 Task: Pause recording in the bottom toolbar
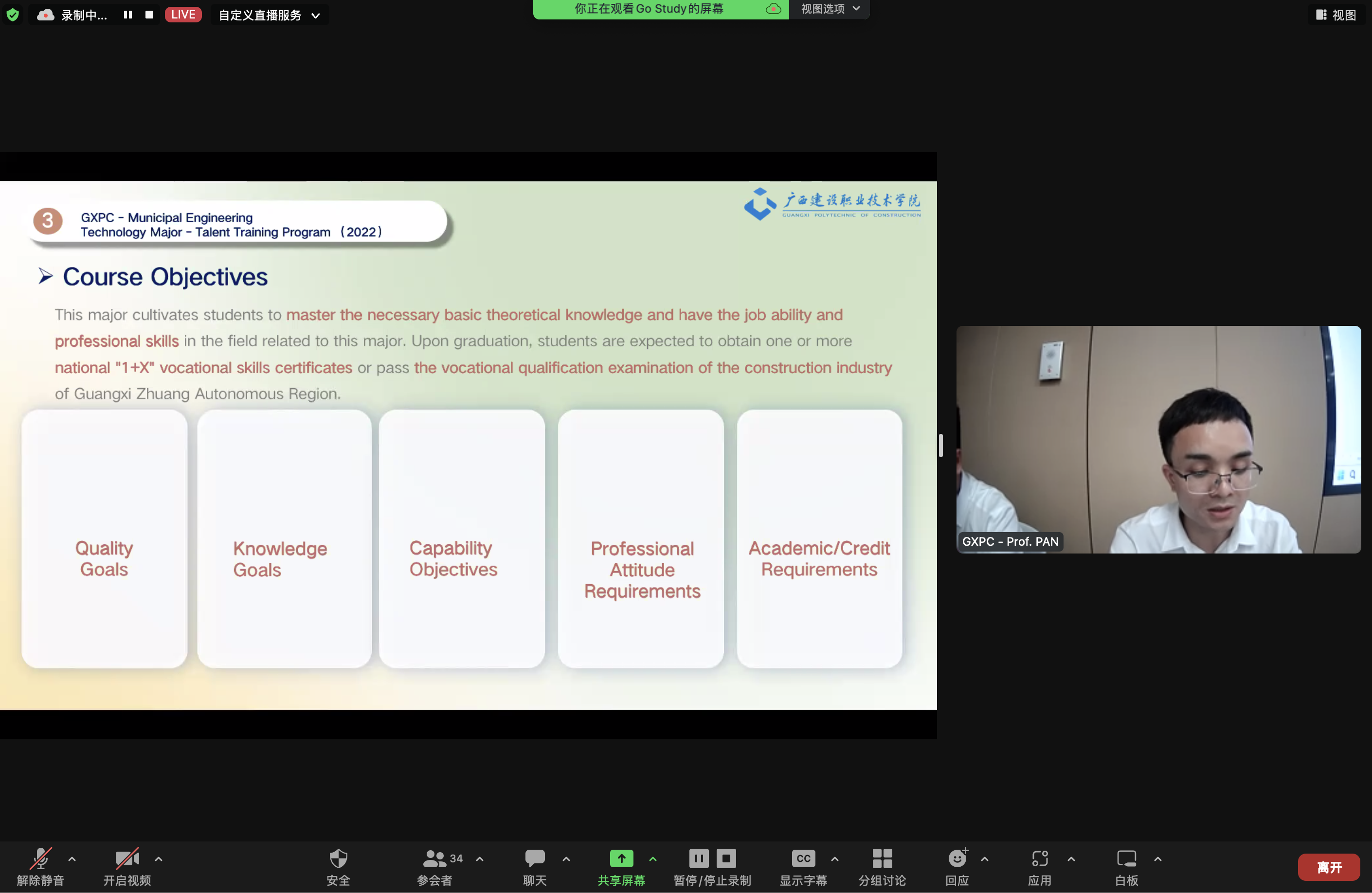click(698, 858)
